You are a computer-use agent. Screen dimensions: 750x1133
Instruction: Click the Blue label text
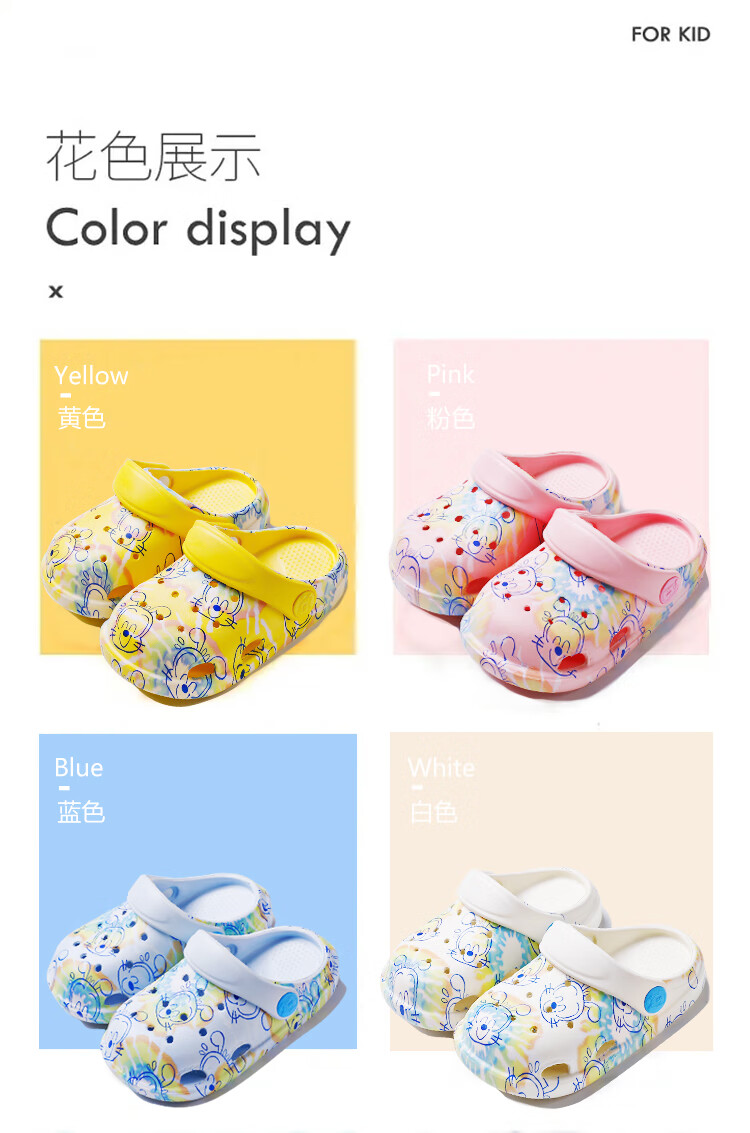click(79, 767)
